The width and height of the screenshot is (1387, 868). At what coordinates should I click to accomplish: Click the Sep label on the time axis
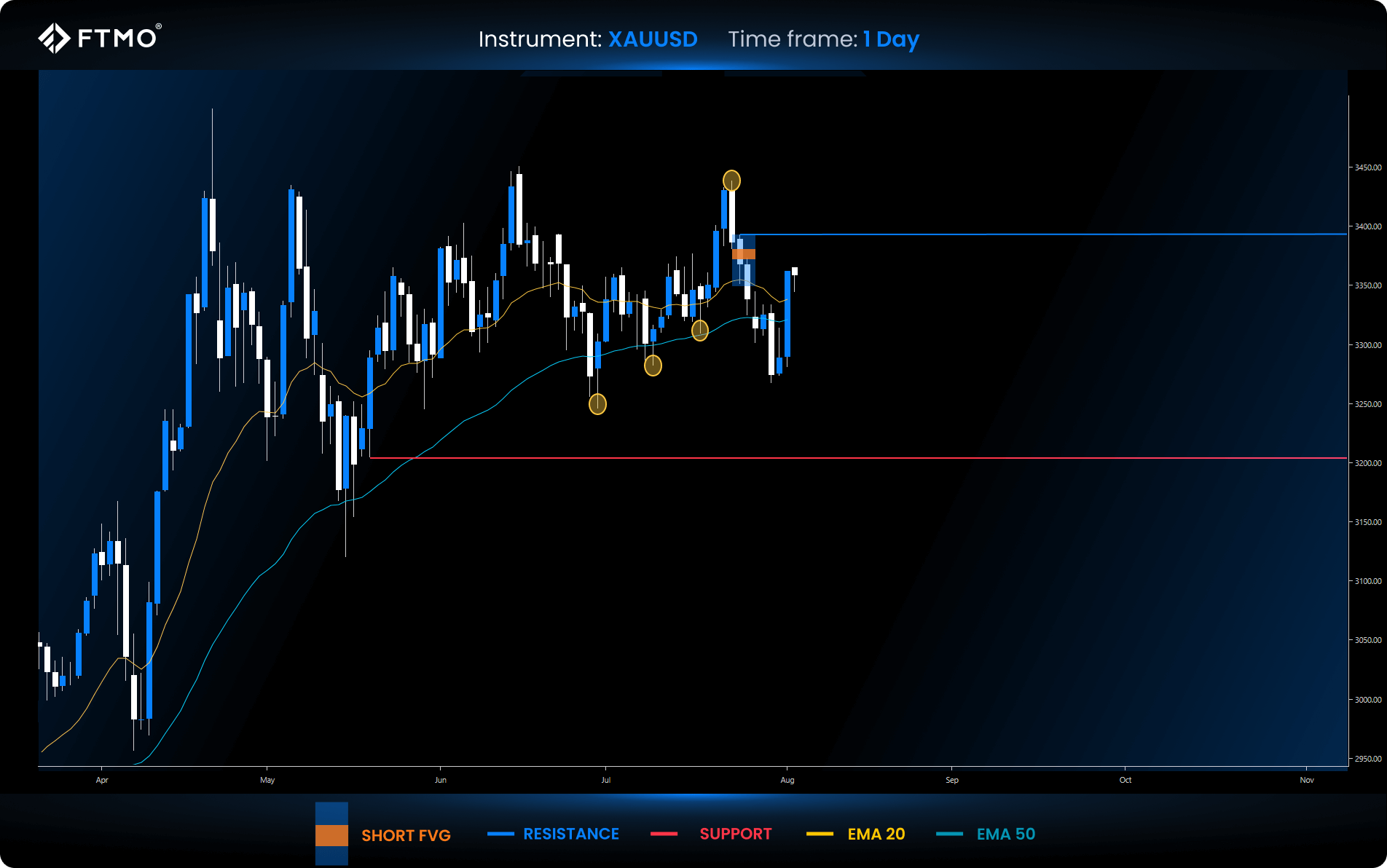click(x=952, y=780)
